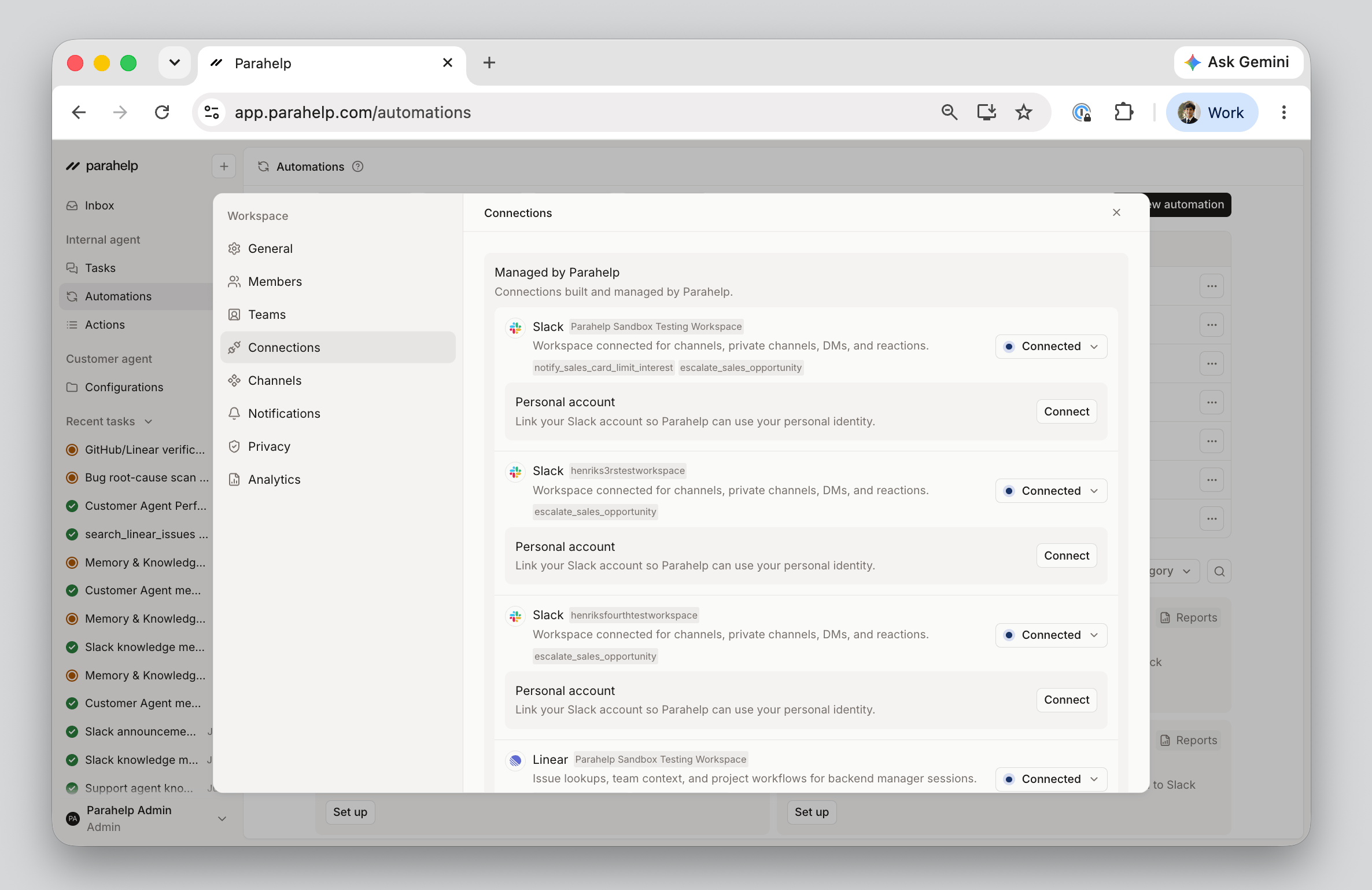
Task: Open first automation row's three-dot menu
Action: (1212, 286)
